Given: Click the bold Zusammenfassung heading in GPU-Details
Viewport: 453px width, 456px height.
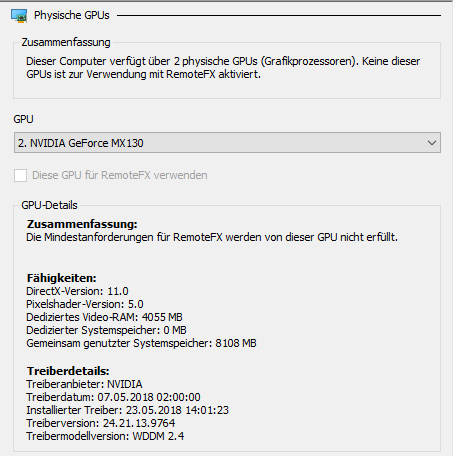Looking at the screenshot, I should 82,224.
